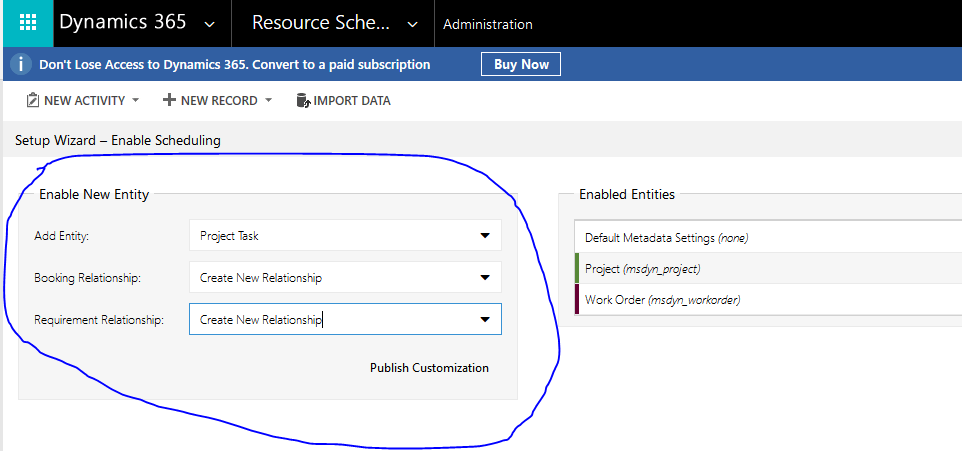Viewport: 962px width, 451px height.
Task: Click the Enabled Entities heading
Action: tap(627, 195)
